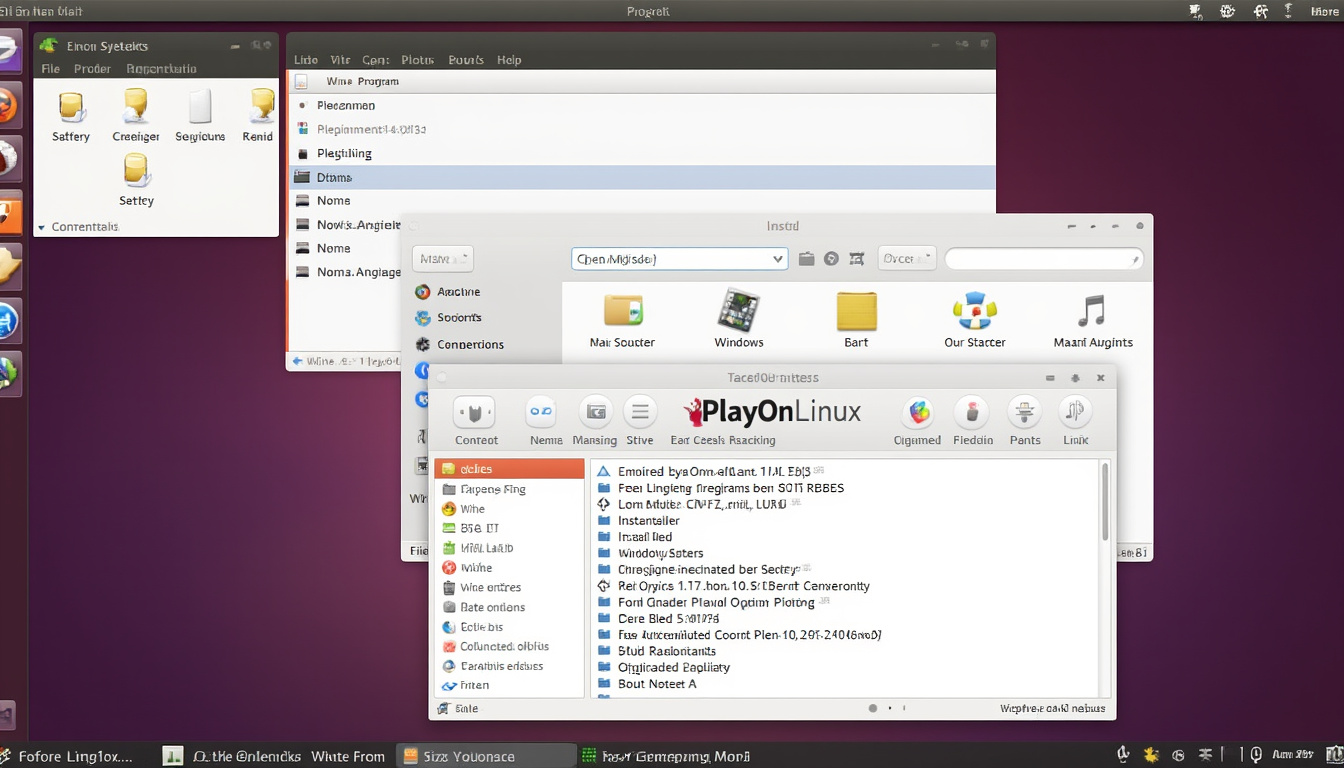
Task: Click the Fleddio toolbar icon in PlayOnLinux
Action: 971,412
